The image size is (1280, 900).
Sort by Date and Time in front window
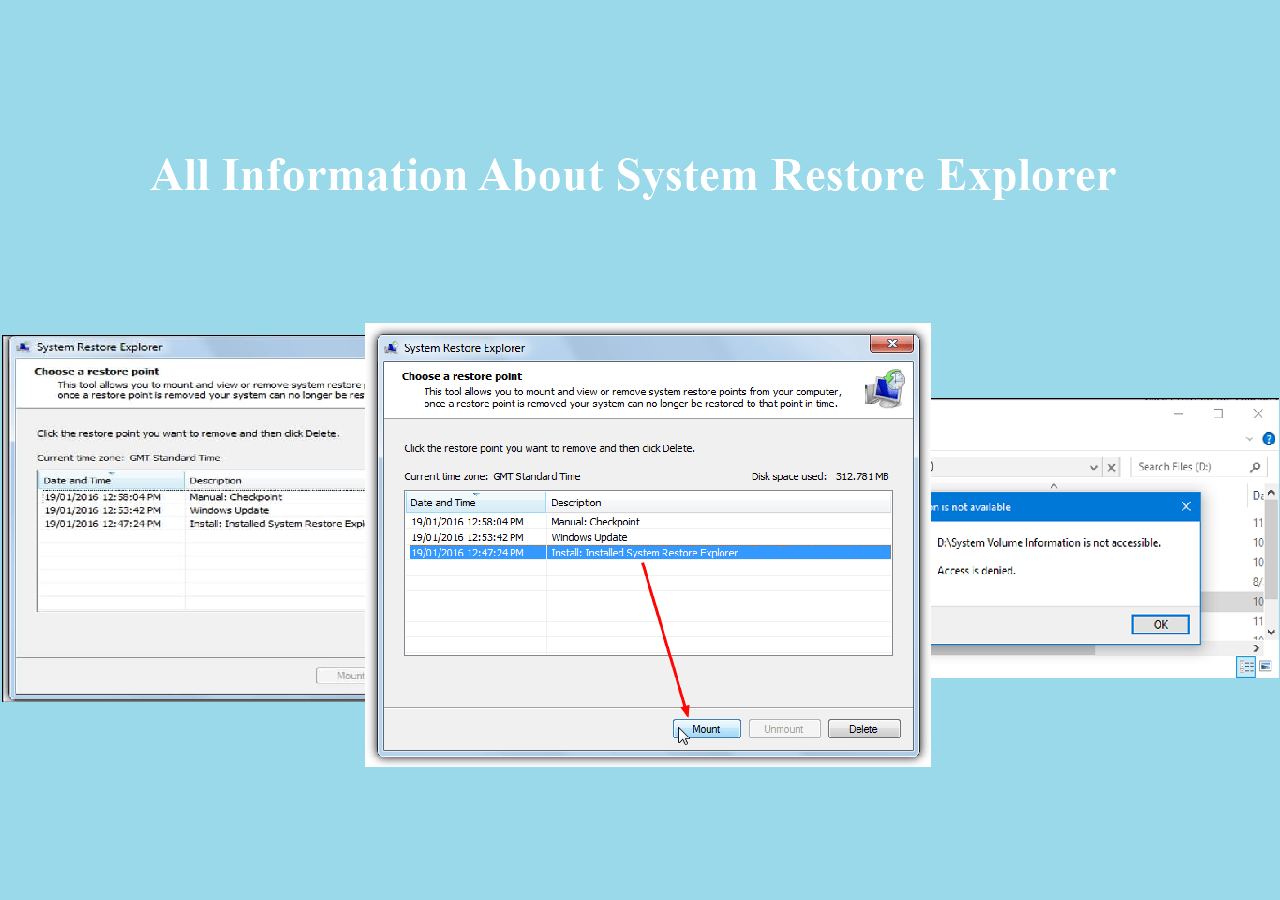click(475, 502)
